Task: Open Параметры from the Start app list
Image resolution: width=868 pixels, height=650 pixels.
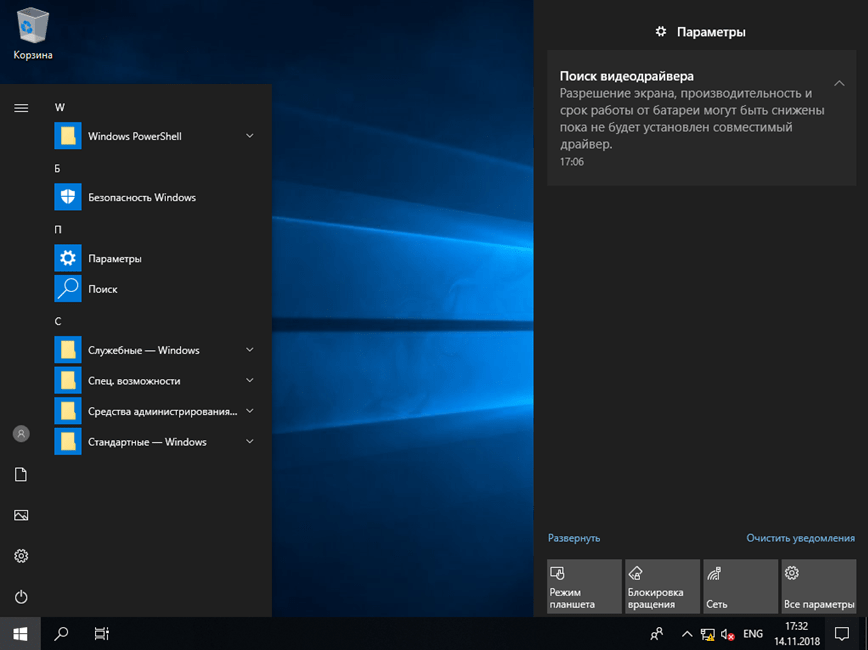Action: coord(115,259)
